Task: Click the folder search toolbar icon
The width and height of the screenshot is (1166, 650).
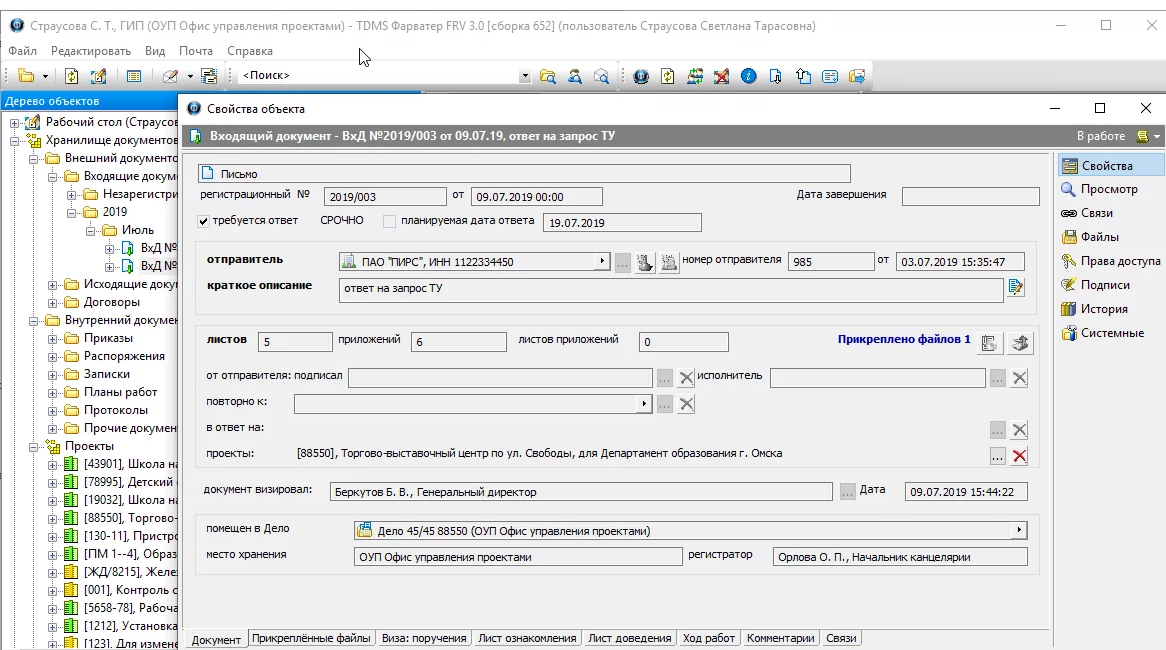Action: [548, 76]
